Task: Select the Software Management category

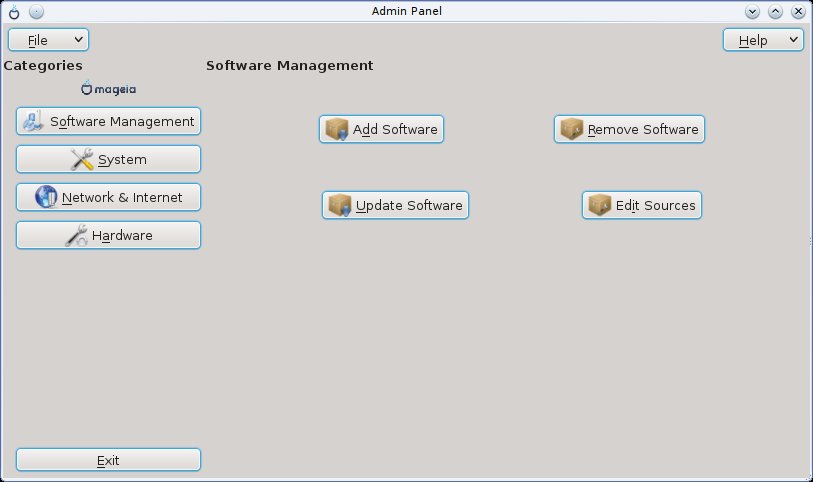Action: pos(108,121)
